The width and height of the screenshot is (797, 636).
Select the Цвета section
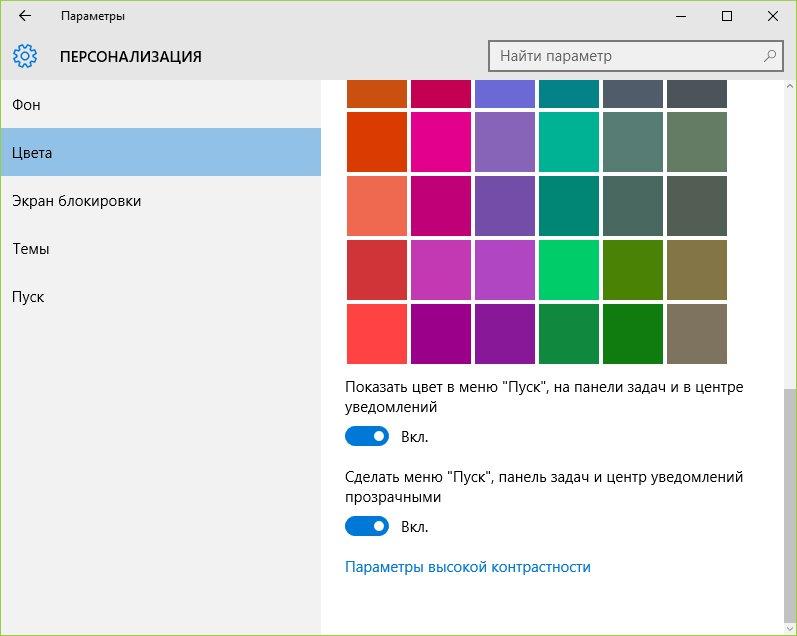(x=161, y=153)
